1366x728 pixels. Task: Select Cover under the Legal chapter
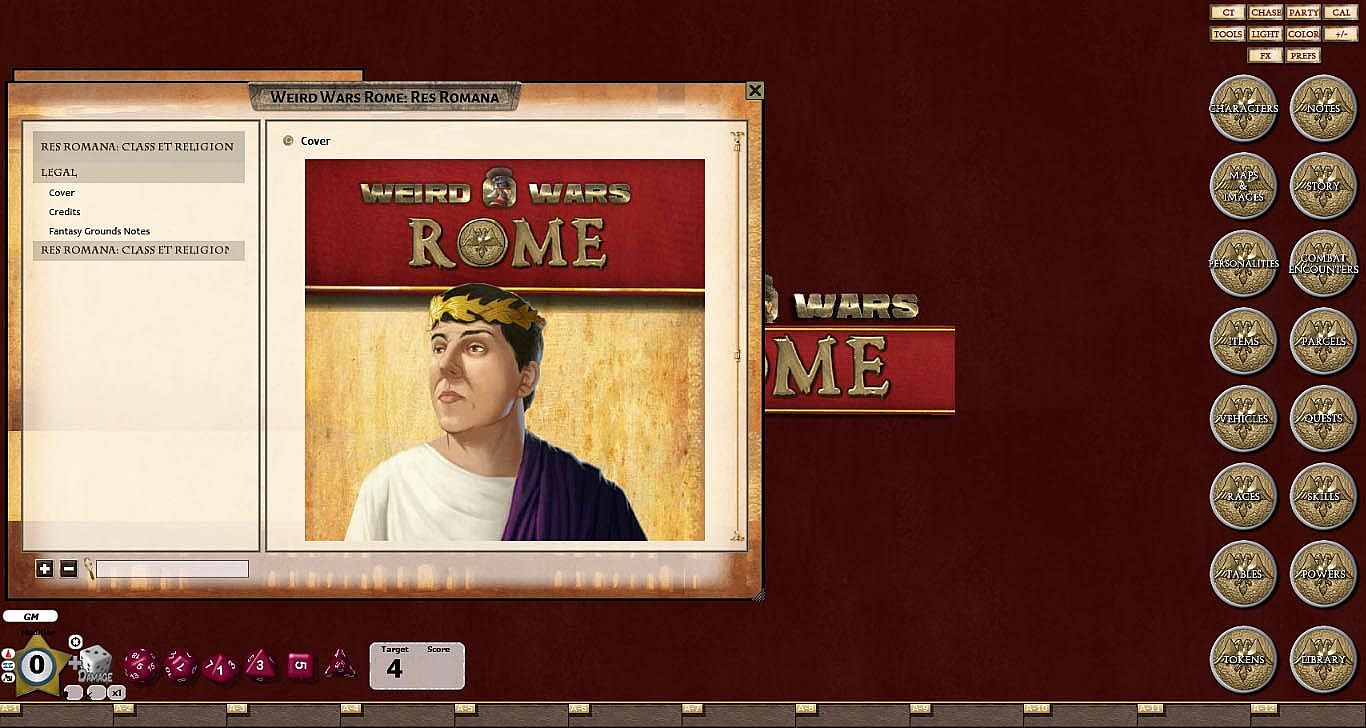tap(62, 193)
